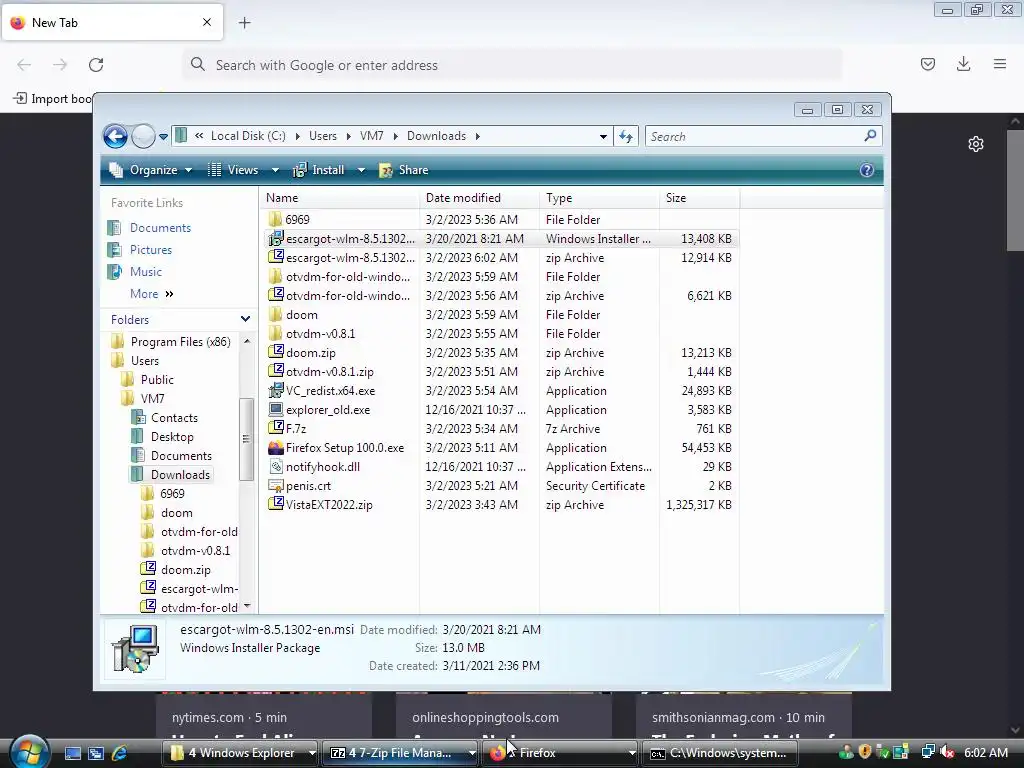
Task: Click Install in the Explorer toolbar
Action: 319,170
